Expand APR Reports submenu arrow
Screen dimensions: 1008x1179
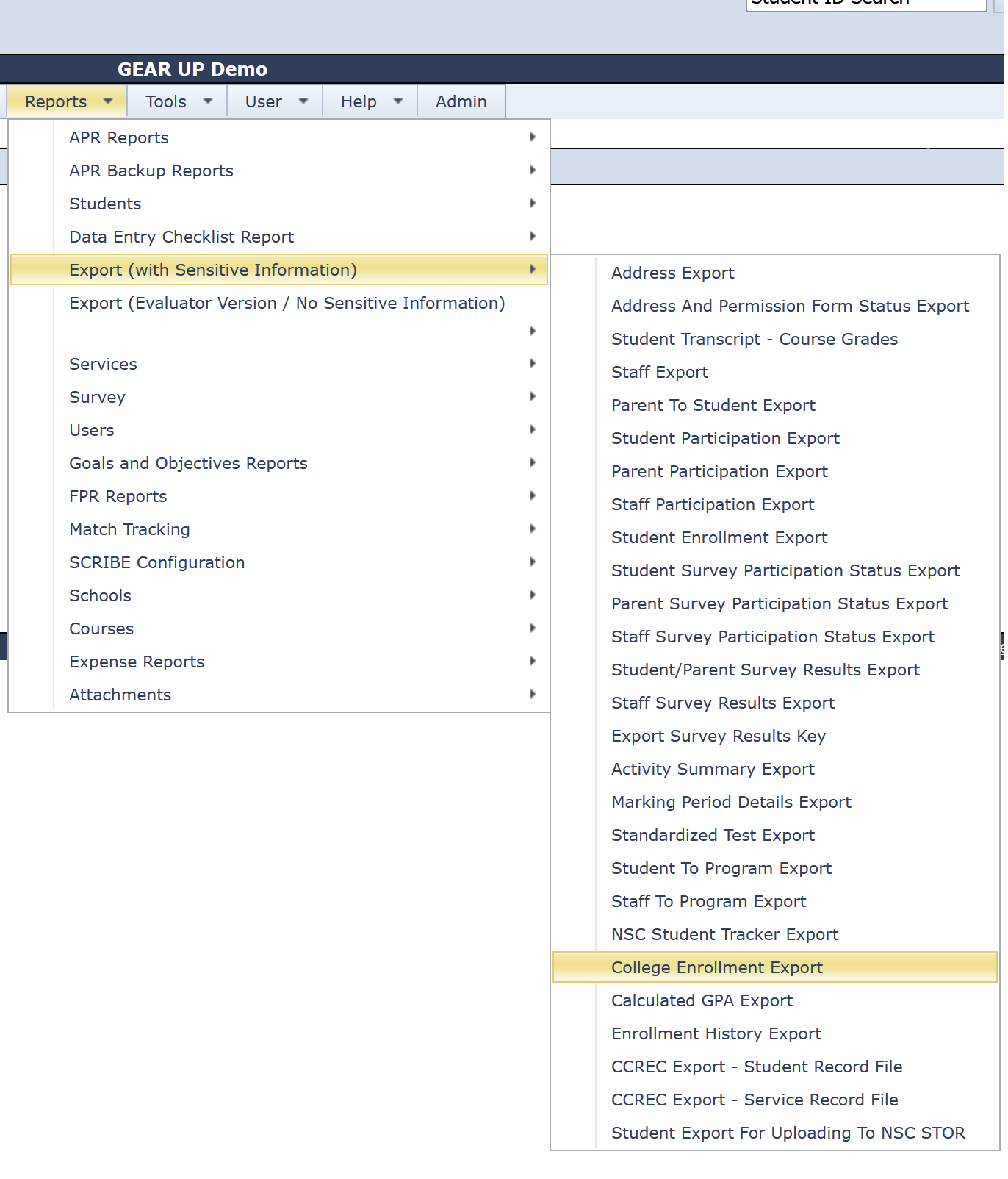coord(533,137)
